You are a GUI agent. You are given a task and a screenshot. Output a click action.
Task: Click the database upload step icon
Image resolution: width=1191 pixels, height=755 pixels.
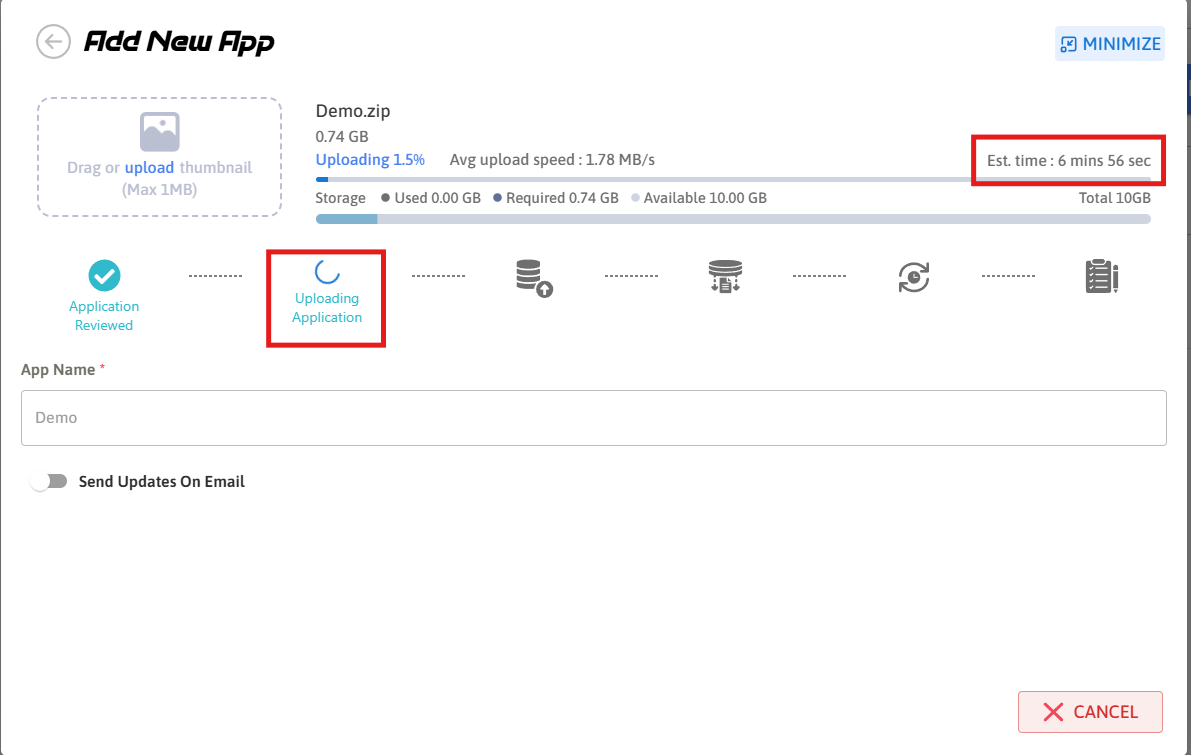[x=534, y=277]
